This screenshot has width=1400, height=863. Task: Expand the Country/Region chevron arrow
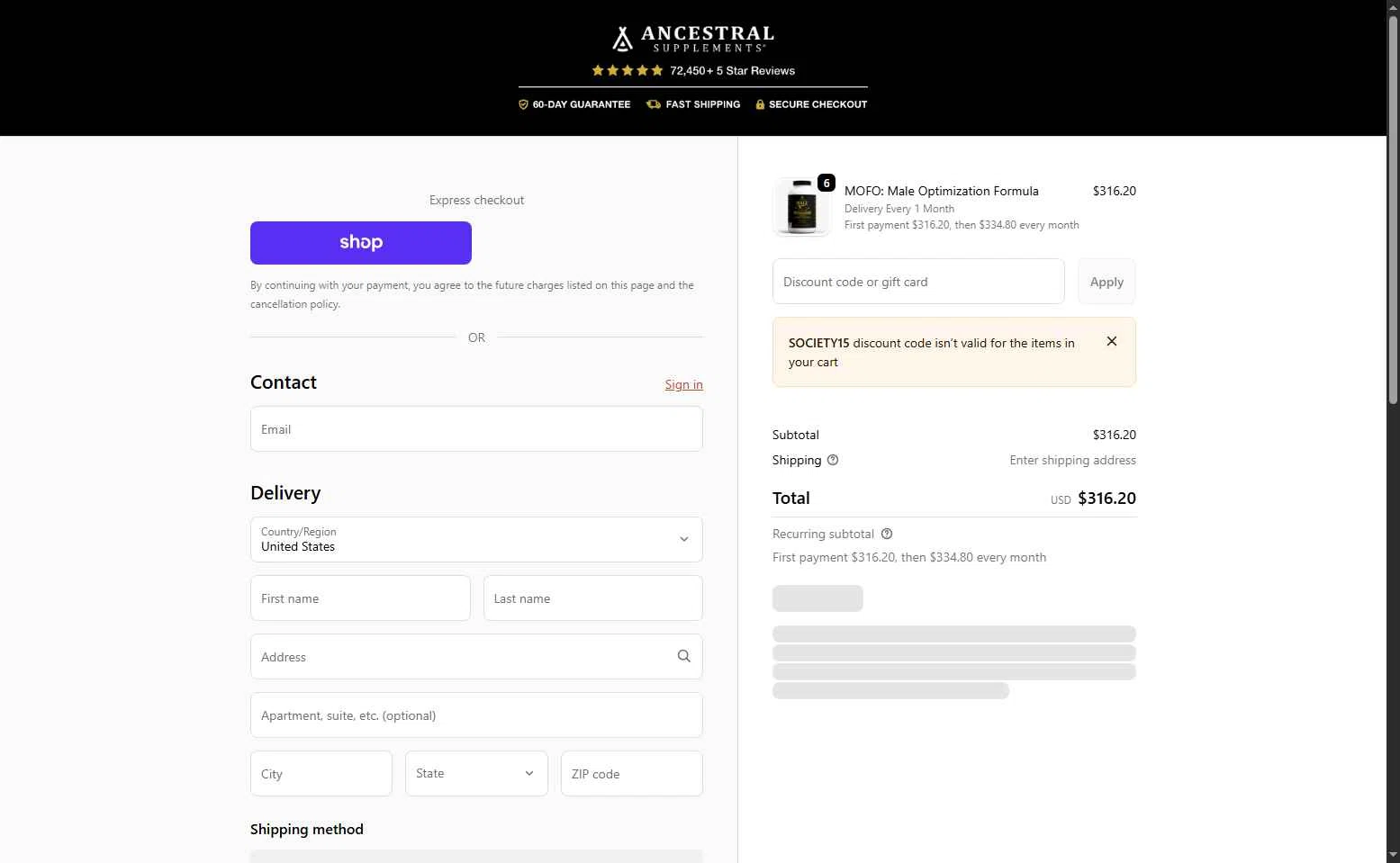pyautogui.click(x=684, y=540)
